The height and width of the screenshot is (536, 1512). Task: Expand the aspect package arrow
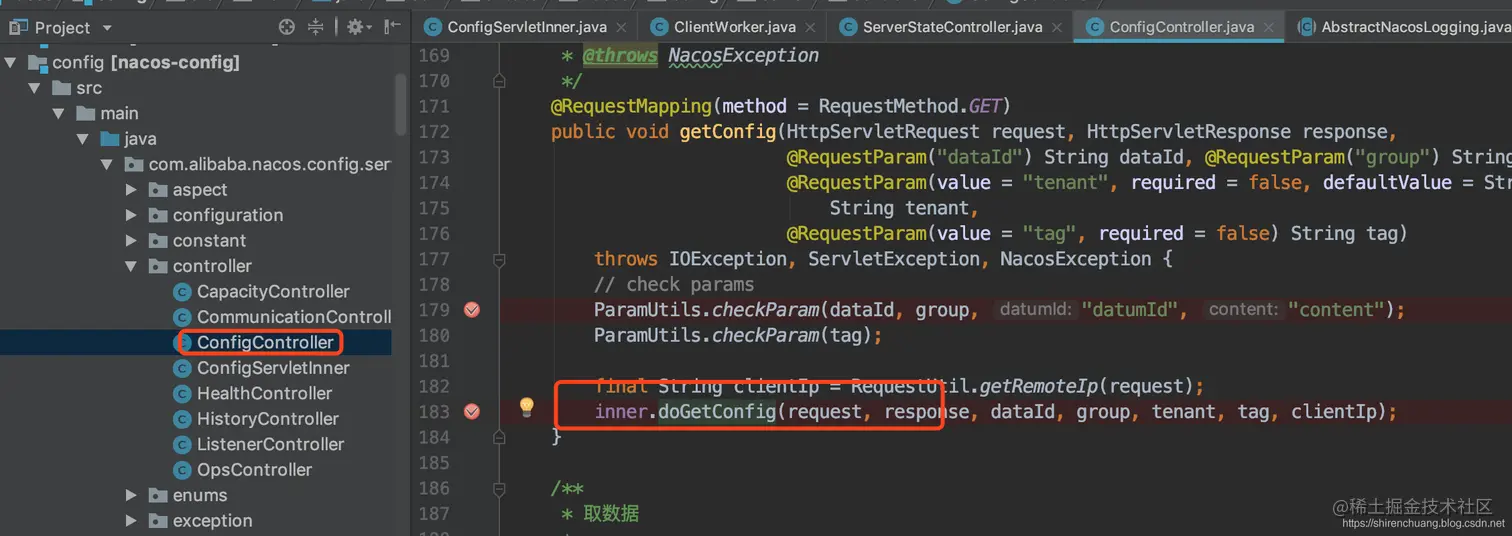tap(131, 190)
